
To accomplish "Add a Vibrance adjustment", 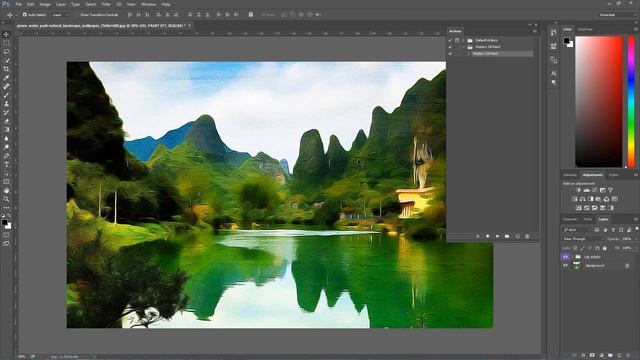I will point(611,190).
